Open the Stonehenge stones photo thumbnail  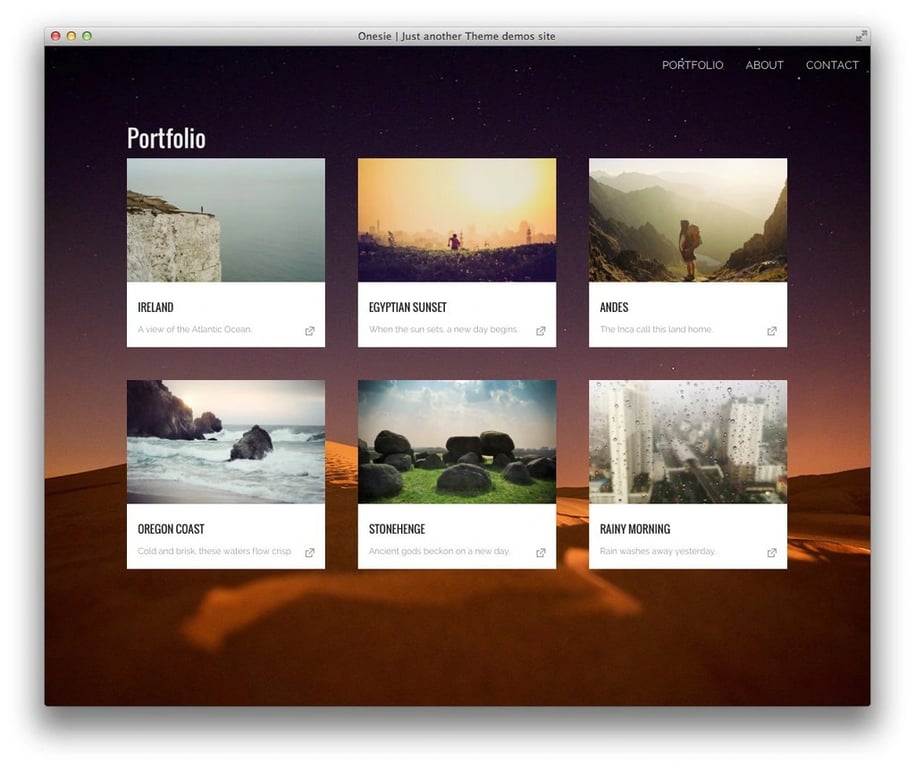456,443
